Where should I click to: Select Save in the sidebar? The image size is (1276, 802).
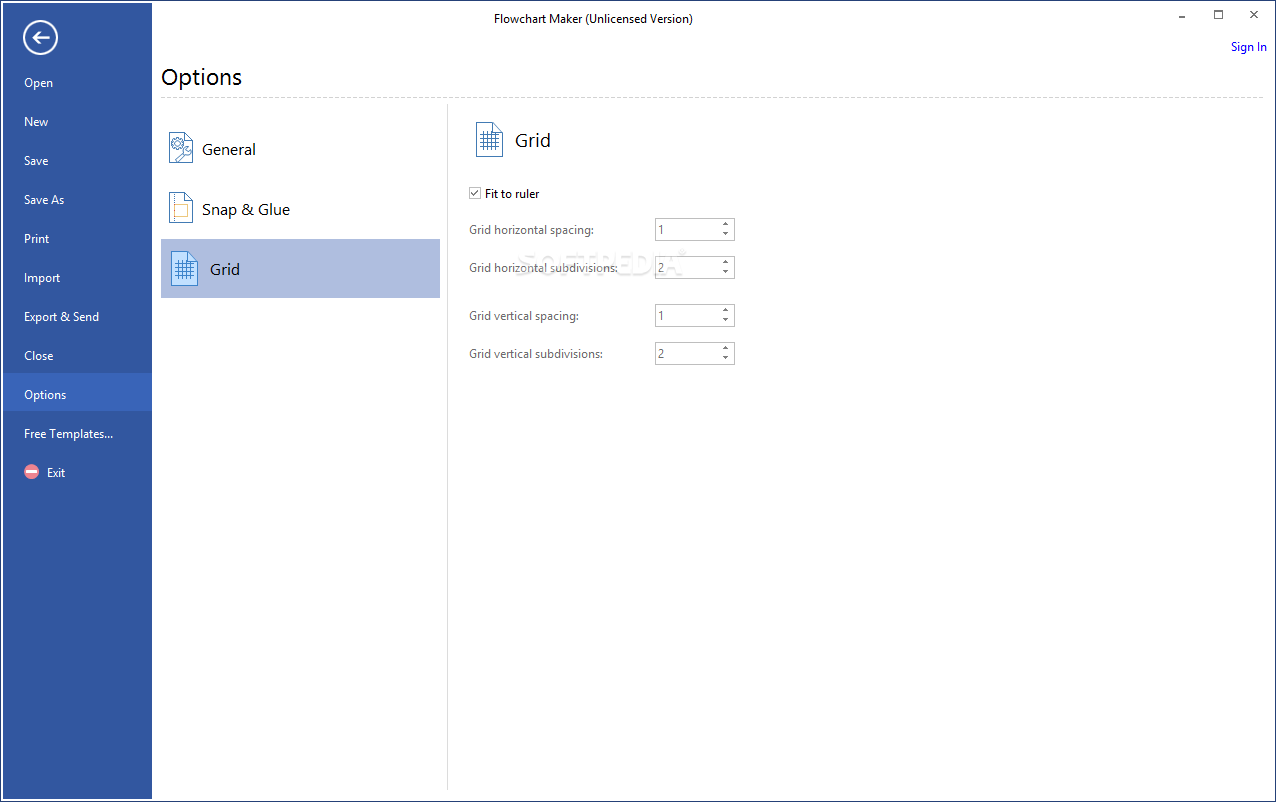click(x=77, y=161)
